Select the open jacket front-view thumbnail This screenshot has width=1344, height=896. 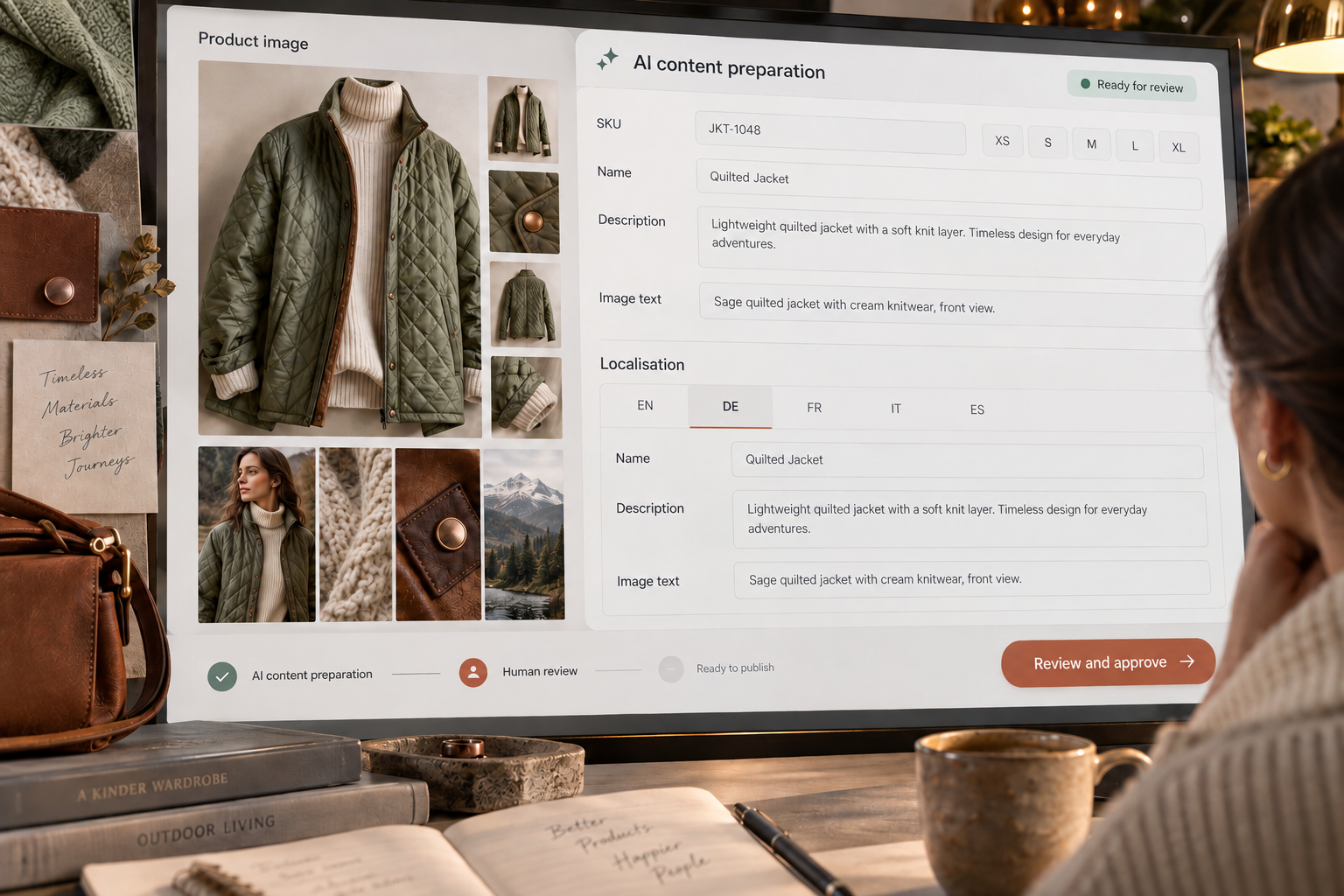[522, 120]
